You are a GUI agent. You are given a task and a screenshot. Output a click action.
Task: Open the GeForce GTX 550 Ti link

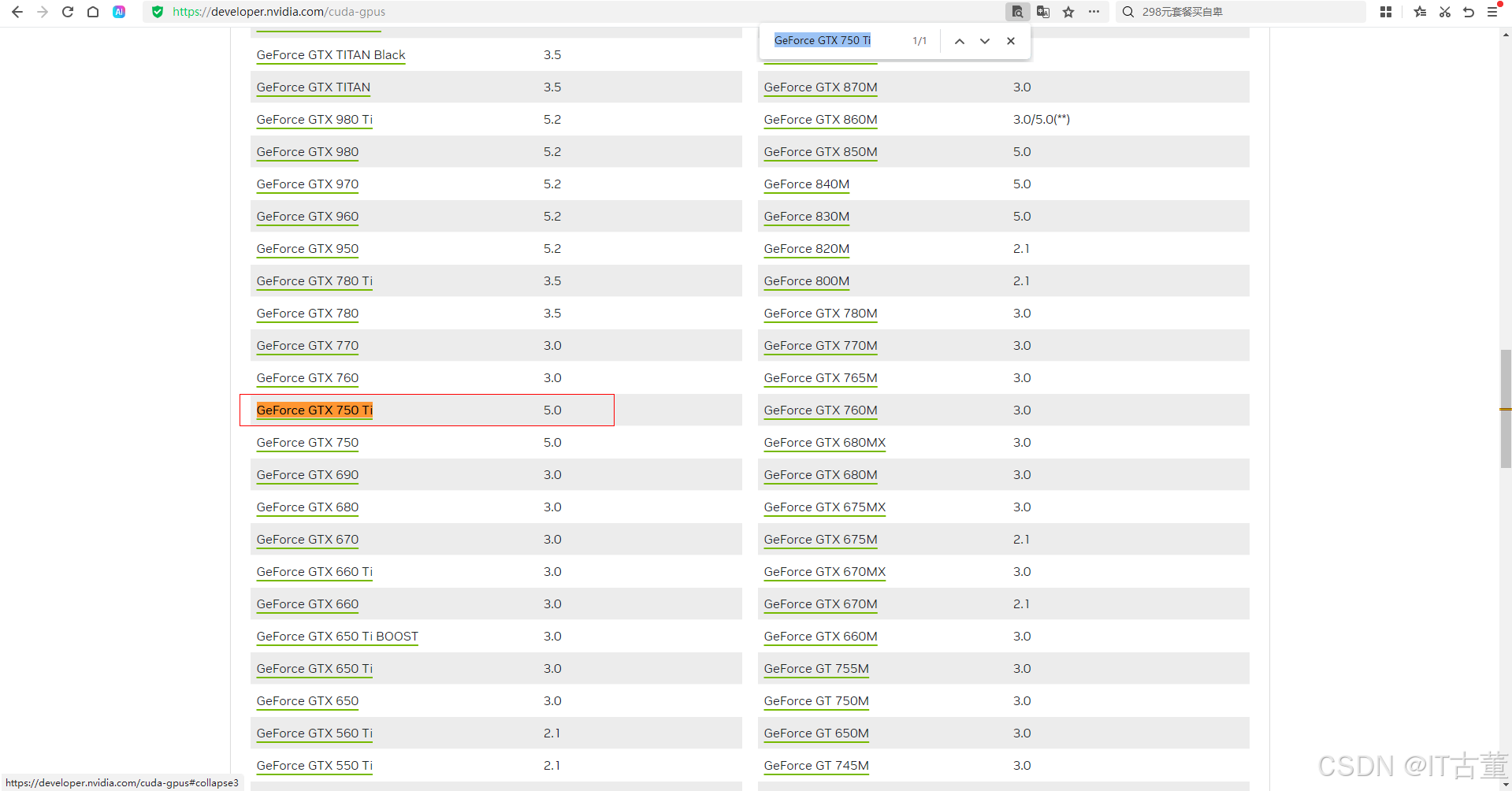pyautogui.click(x=314, y=766)
